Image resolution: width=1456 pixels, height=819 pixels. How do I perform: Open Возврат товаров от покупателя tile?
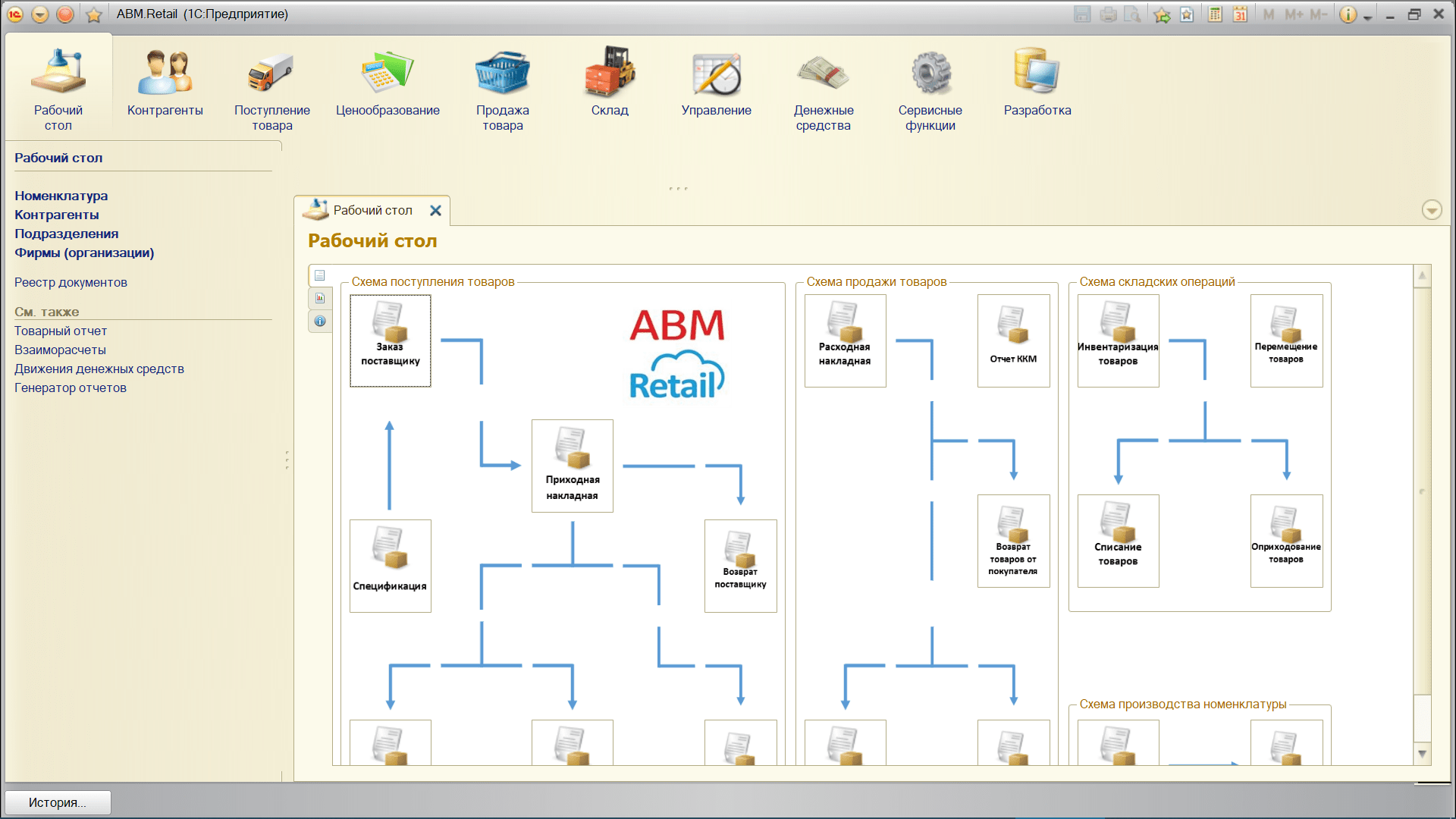click(x=1014, y=541)
